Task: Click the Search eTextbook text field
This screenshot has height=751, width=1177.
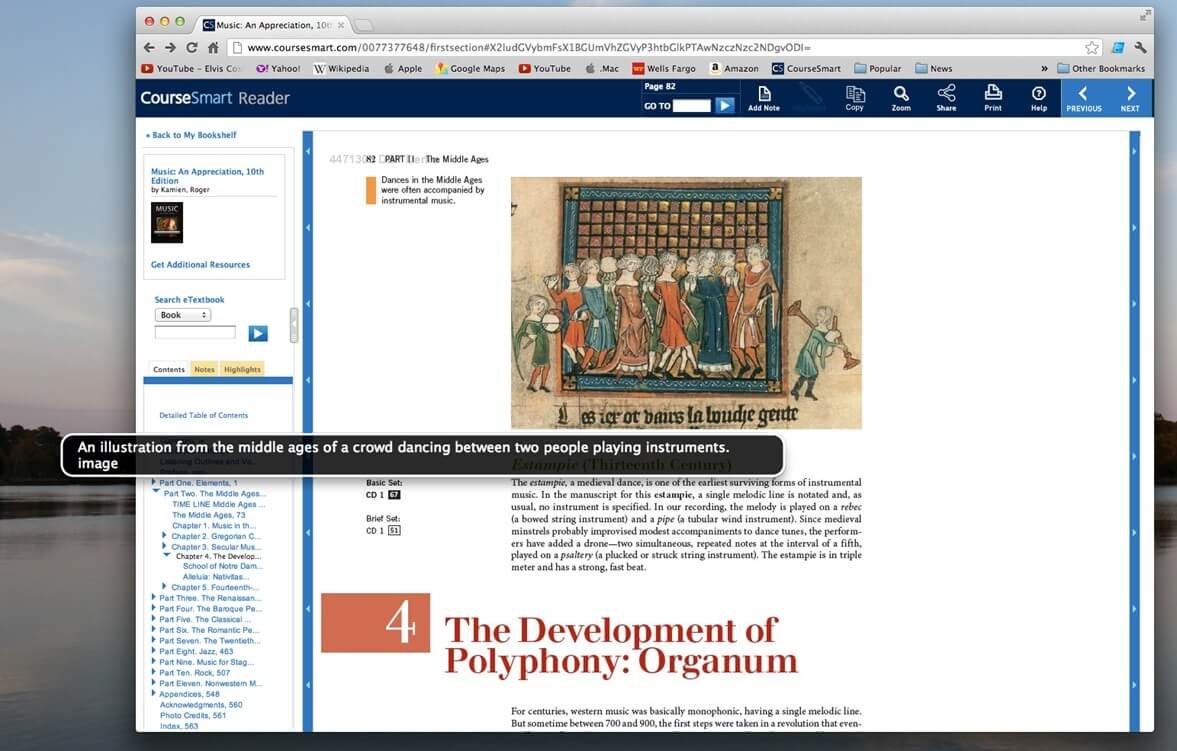Action: (x=195, y=332)
